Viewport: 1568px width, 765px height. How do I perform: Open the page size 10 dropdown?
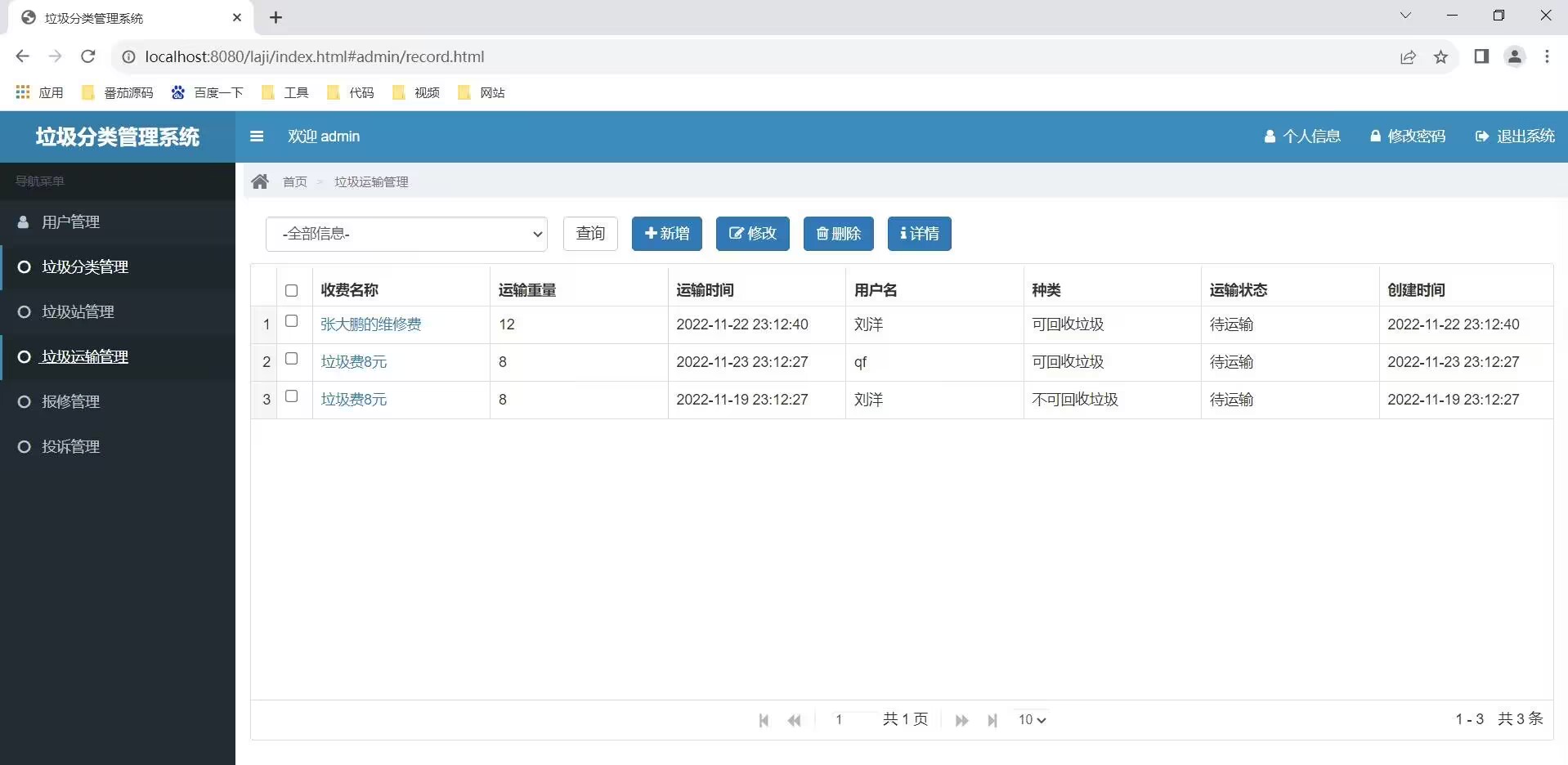[x=1032, y=720]
